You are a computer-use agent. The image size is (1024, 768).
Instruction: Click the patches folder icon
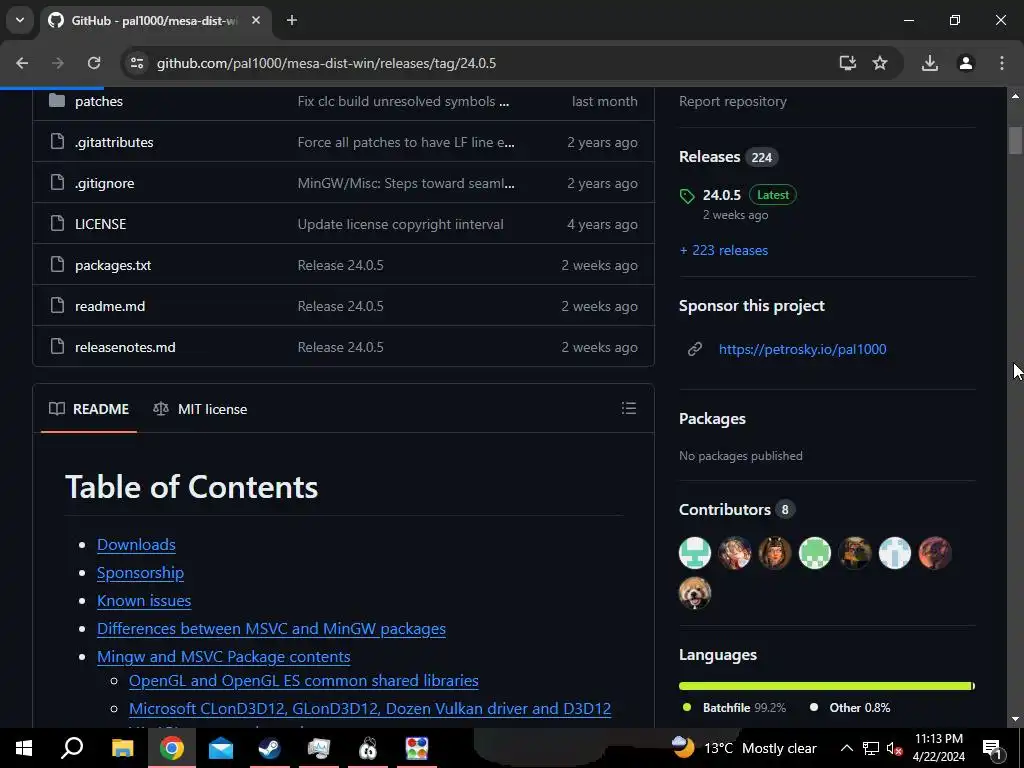coord(57,101)
